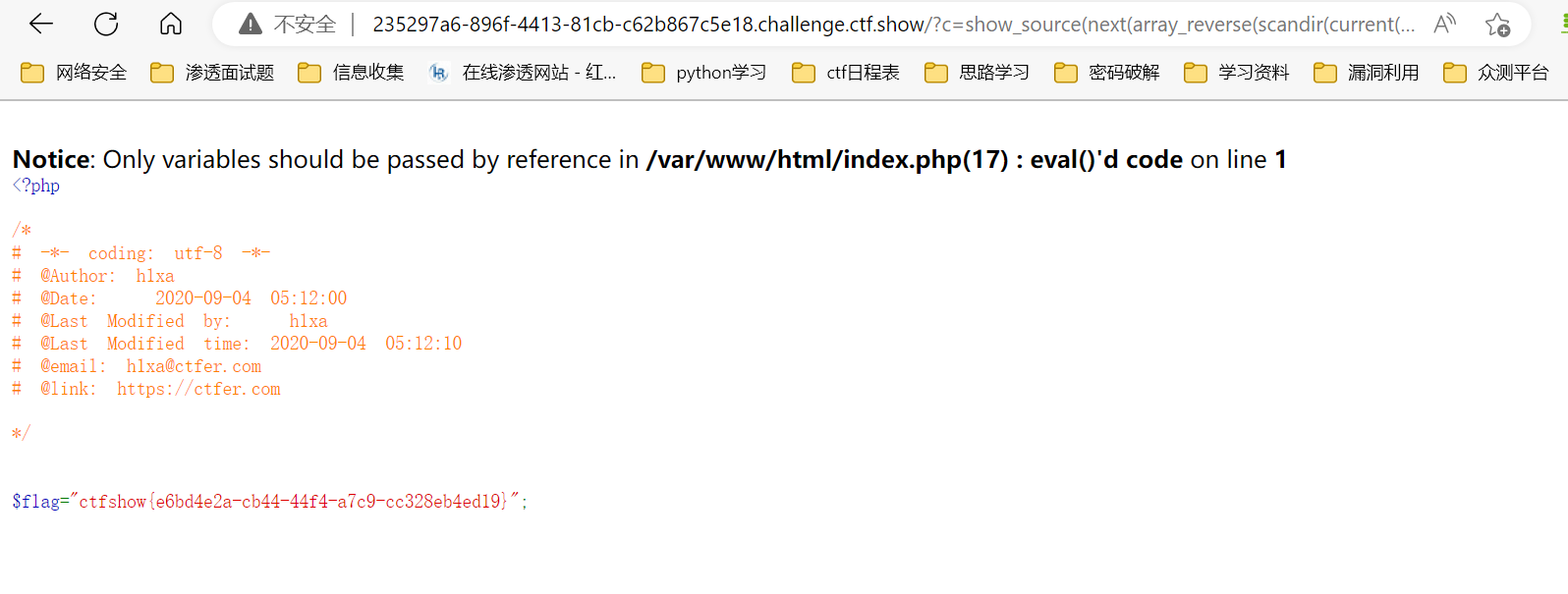Click the 思路学习 folder icon
1568x594 pixels.
pos(936,73)
